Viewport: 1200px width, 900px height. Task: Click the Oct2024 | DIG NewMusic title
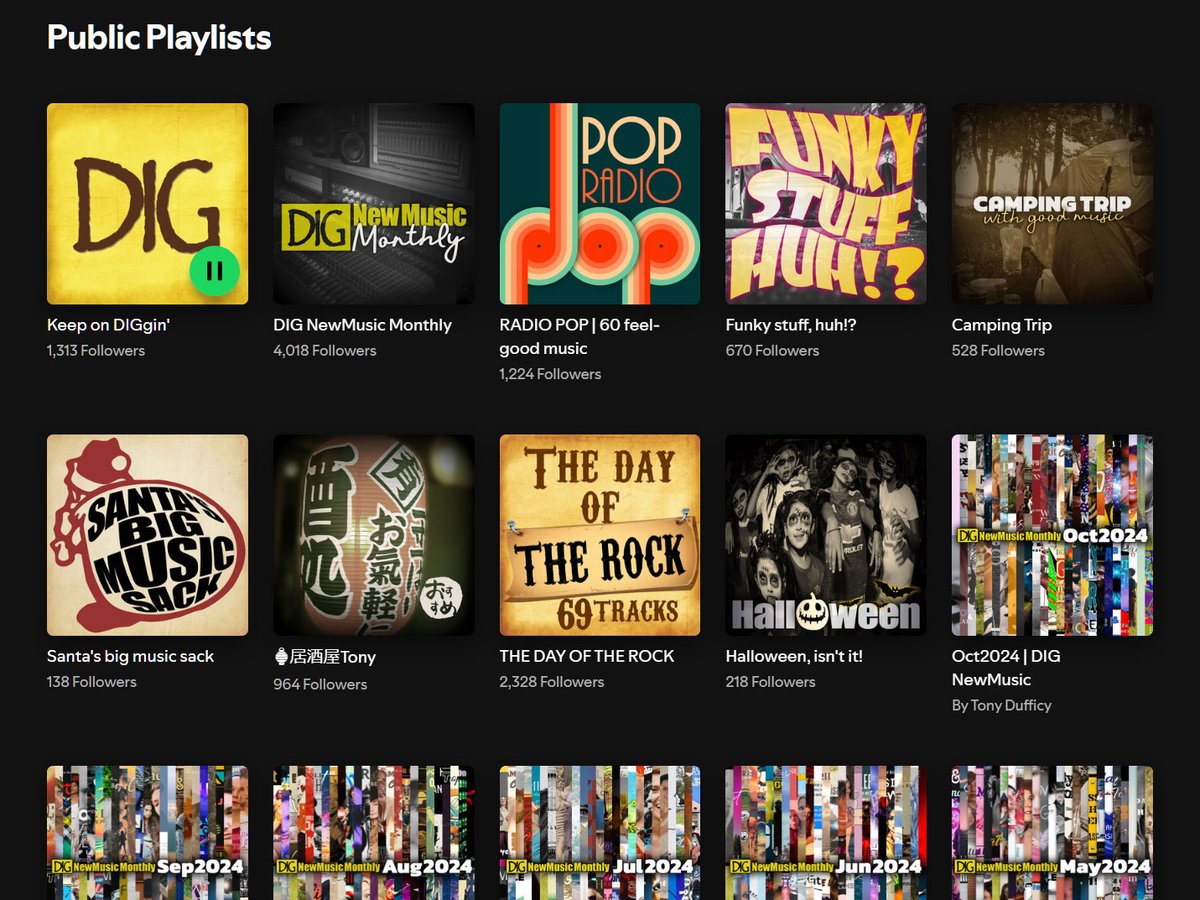(1006, 668)
